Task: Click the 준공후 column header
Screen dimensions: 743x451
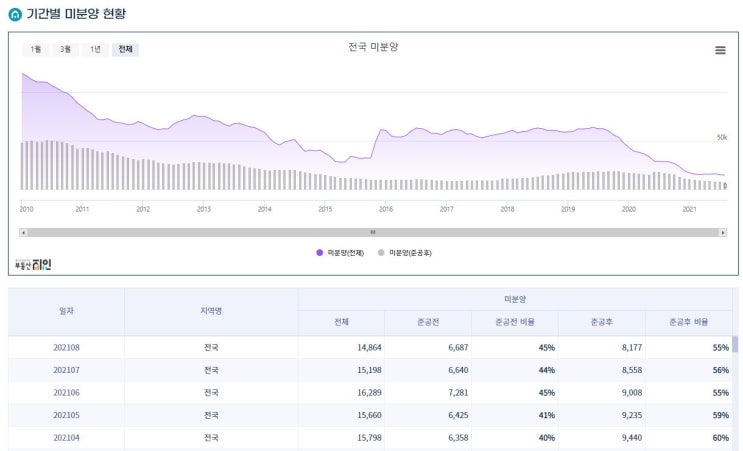Action: (602, 322)
